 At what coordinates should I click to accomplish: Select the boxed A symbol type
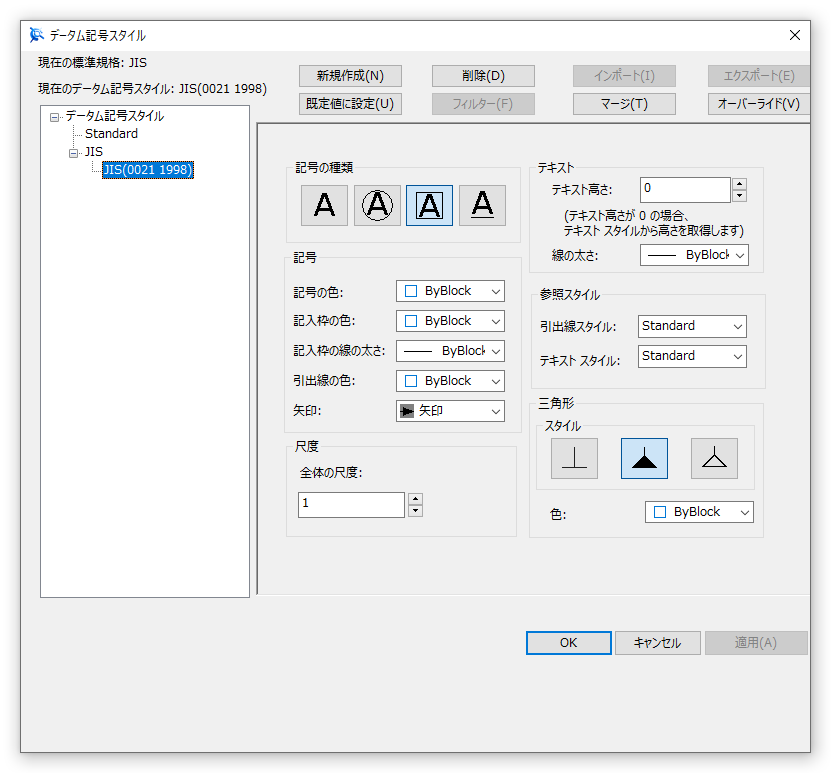coord(429,205)
